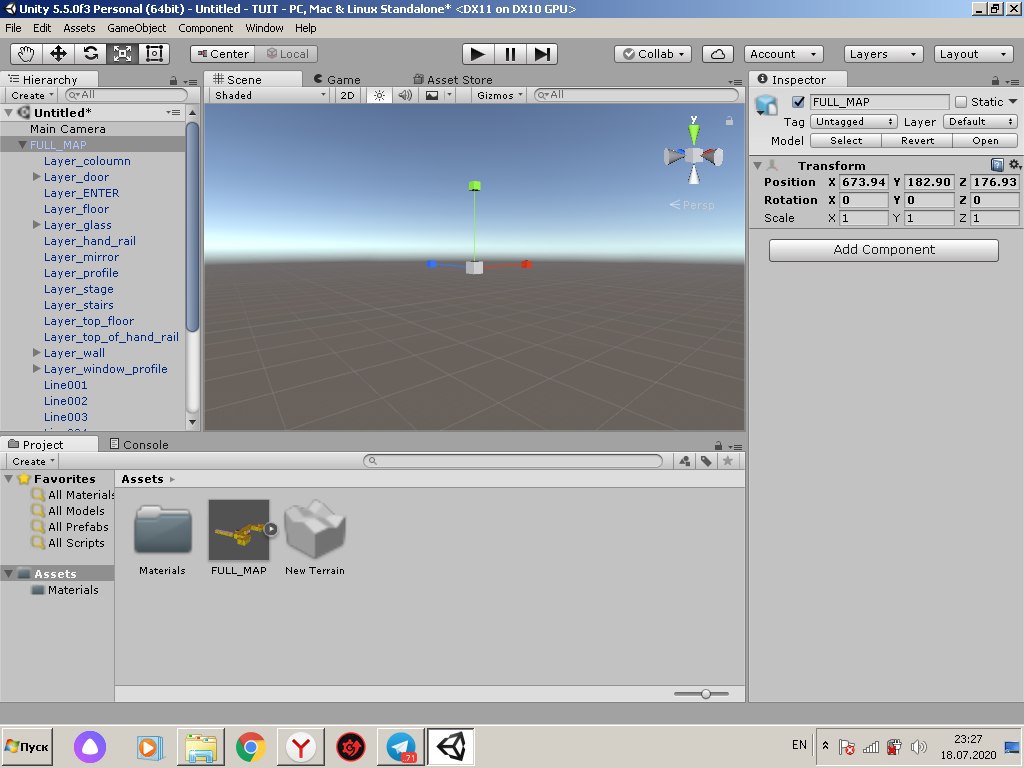Screen dimensions: 1024x768
Task: Switch to the Console tab
Action: pyautogui.click(x=144, y=444)
